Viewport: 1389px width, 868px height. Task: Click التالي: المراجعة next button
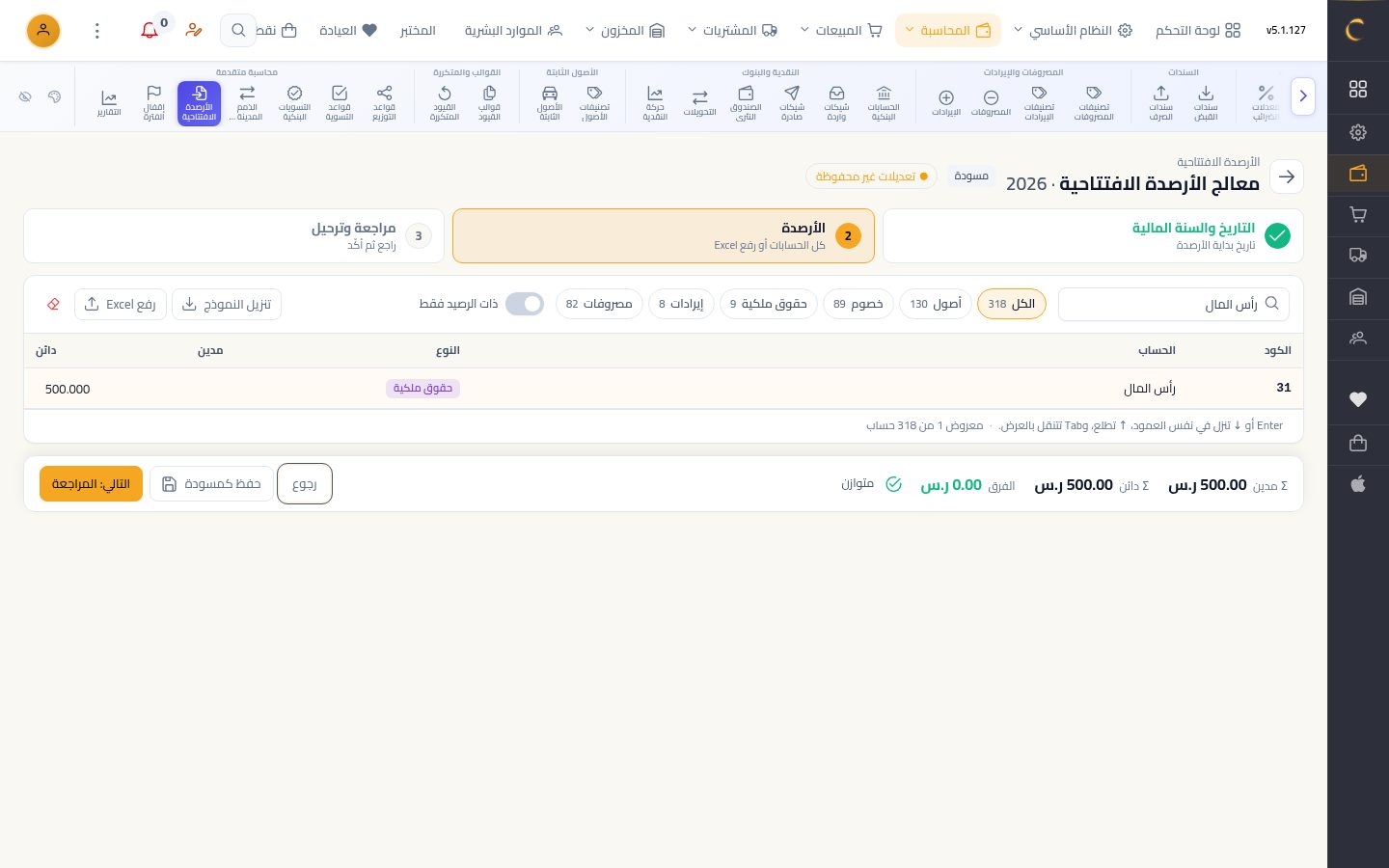click(x=91, y=484)
